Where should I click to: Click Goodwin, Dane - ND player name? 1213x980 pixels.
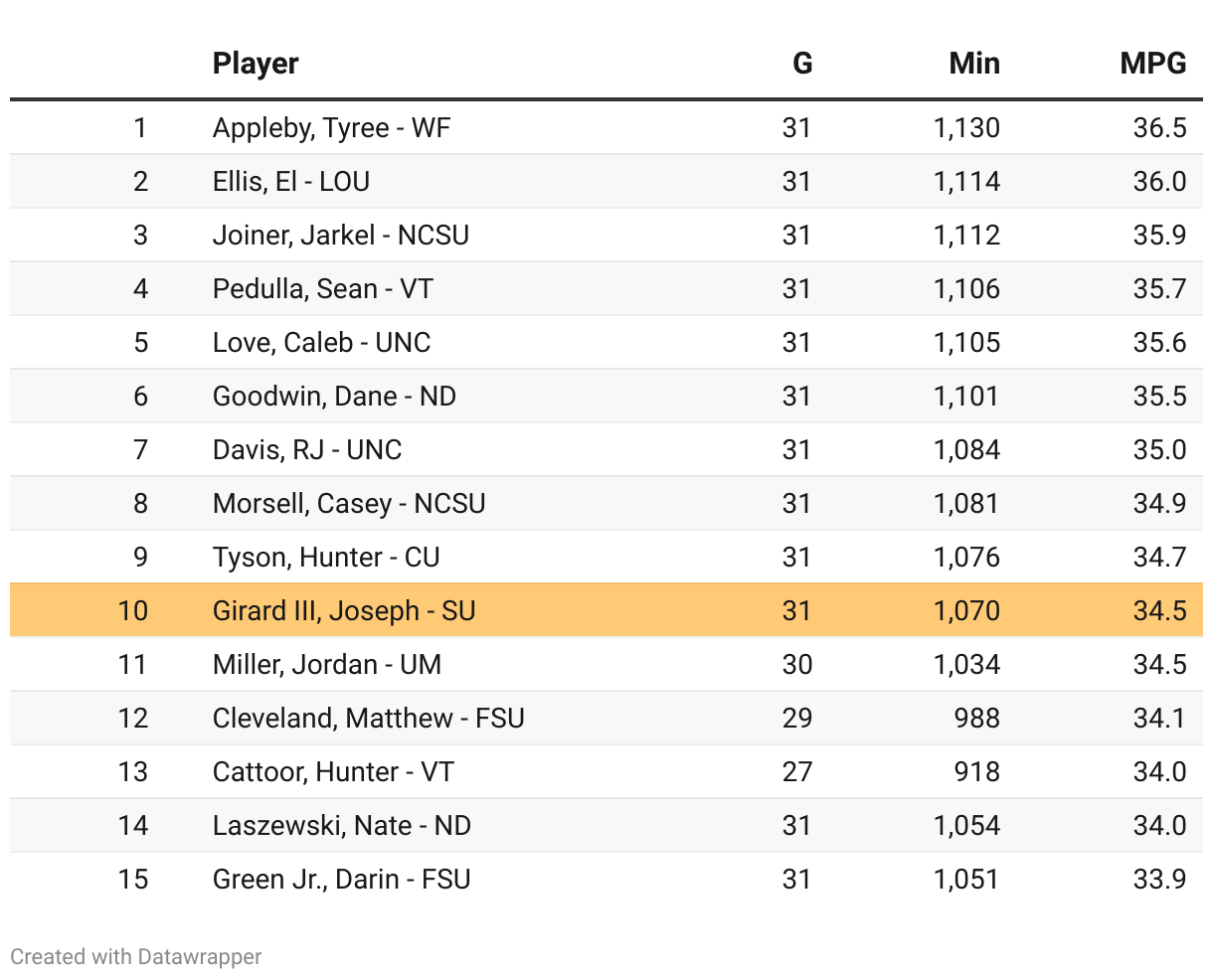(x=334, y=397)
